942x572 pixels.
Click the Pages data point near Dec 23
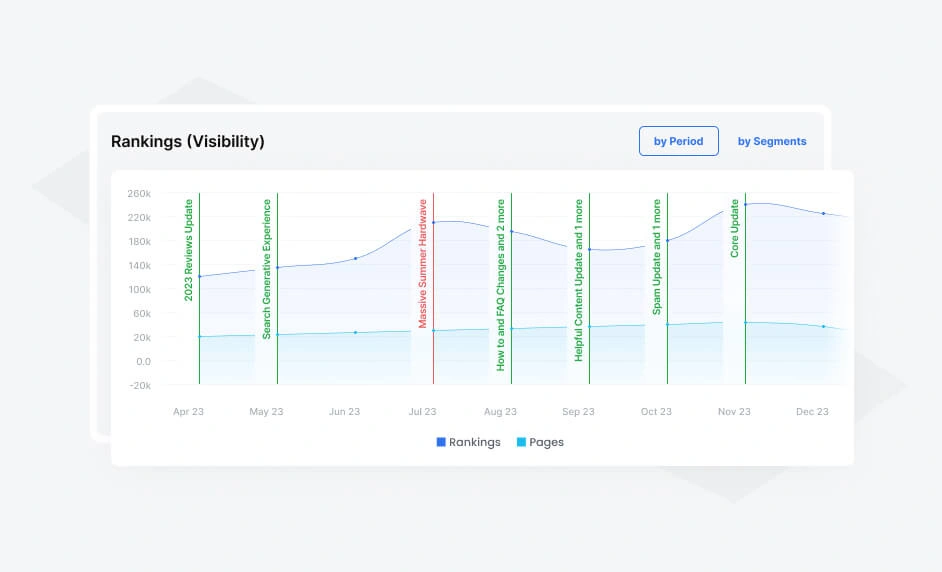823,326
